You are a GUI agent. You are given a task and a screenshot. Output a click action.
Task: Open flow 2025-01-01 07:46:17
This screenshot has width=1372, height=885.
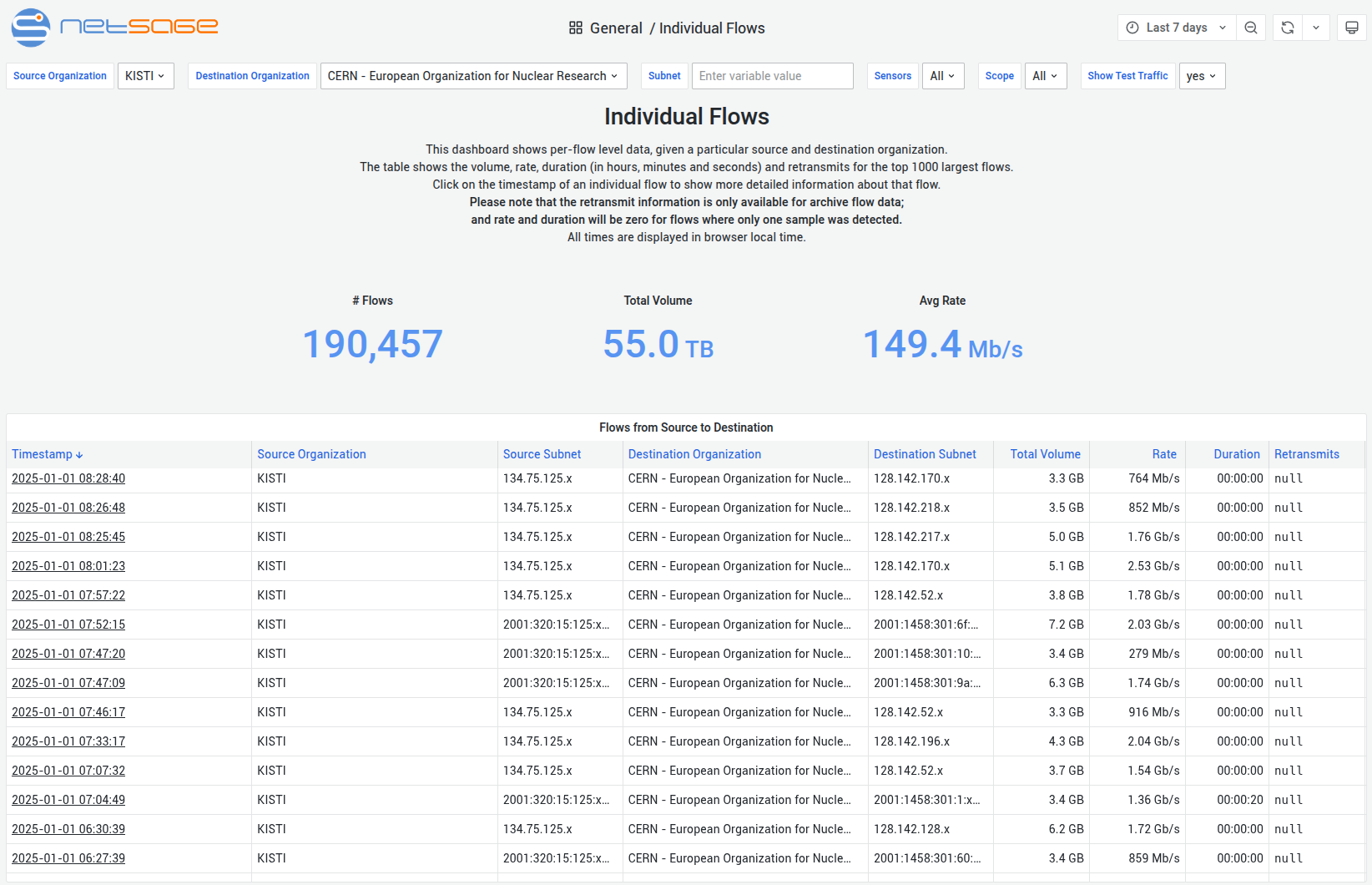click(x=68, y=712)
